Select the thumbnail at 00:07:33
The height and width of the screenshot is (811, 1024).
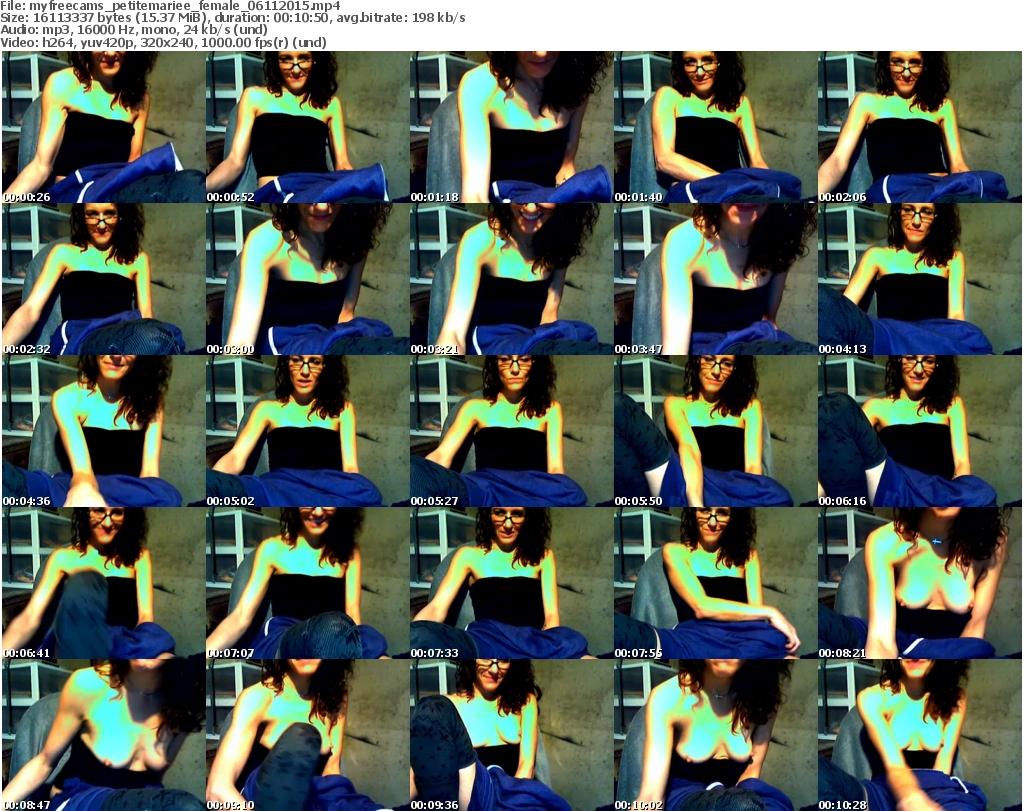(511, 583)
